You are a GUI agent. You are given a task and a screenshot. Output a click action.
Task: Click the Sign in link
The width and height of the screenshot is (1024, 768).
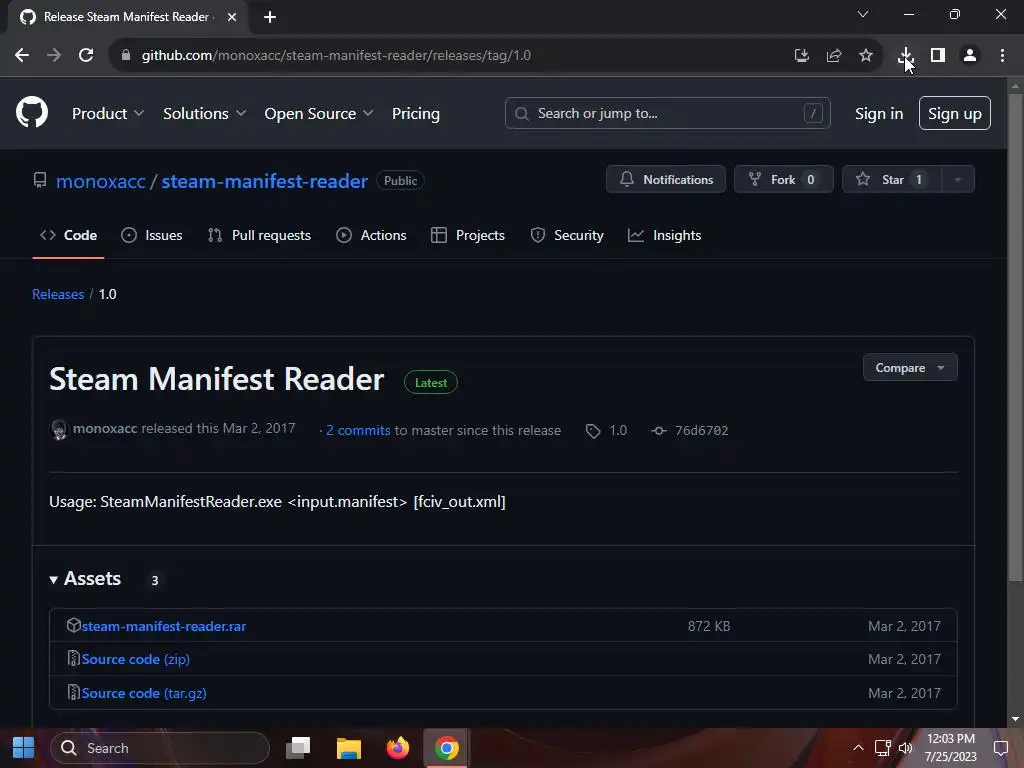point(878,113)
